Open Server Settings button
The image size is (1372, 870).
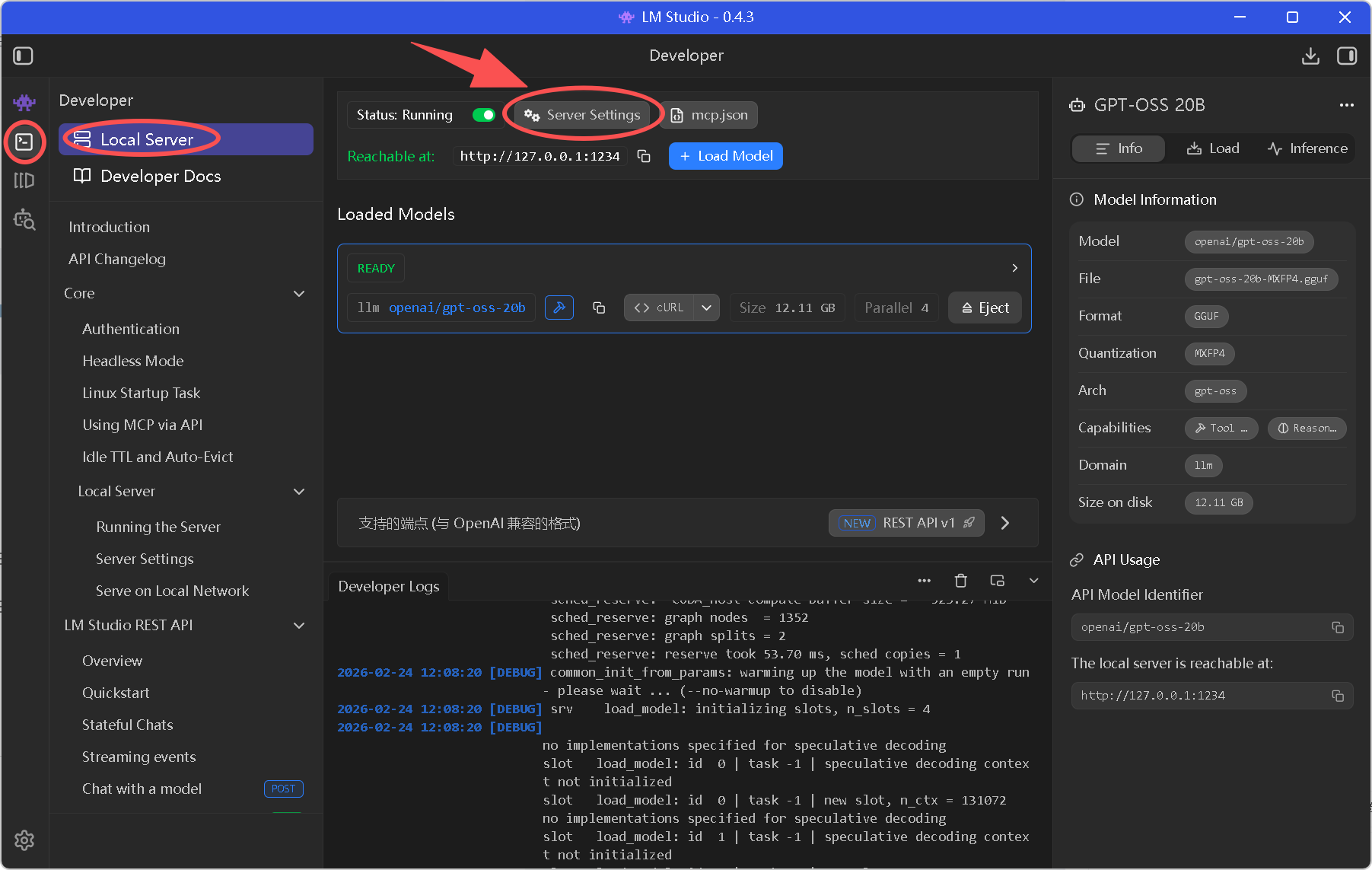583,115
